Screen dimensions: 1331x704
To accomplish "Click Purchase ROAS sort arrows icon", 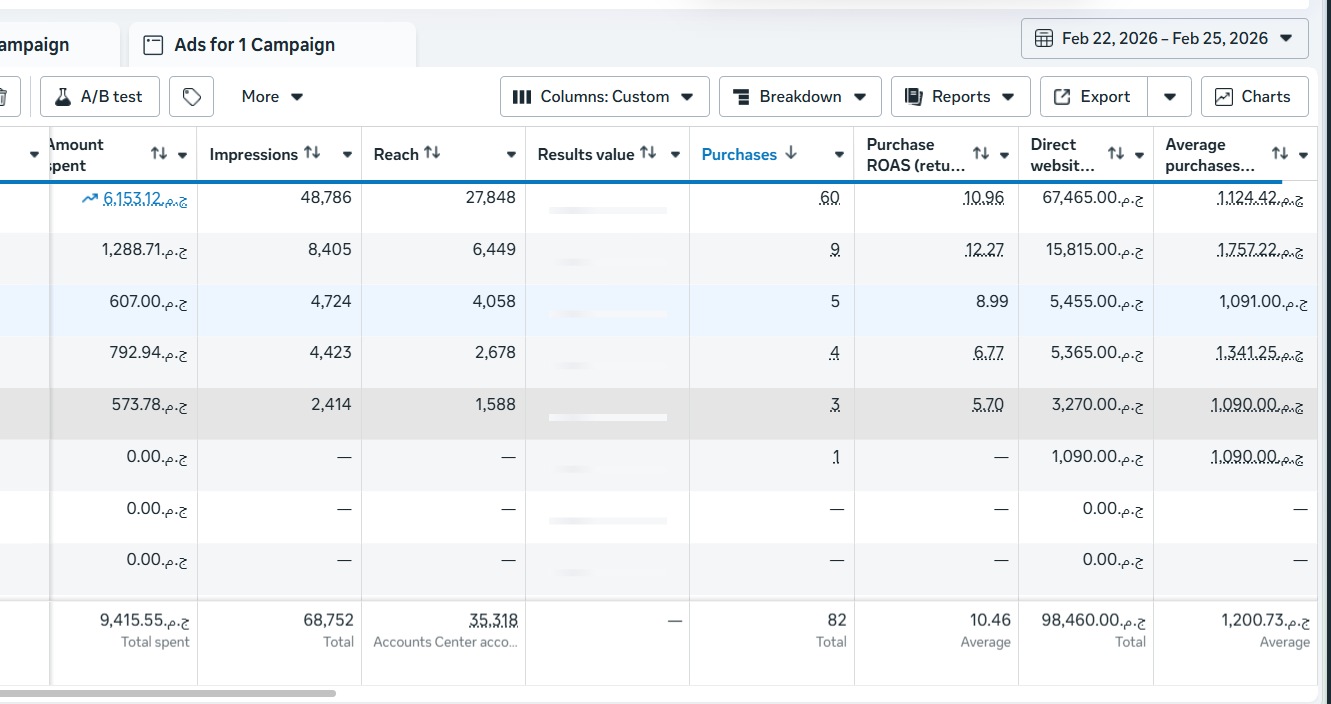I will 981,154.
